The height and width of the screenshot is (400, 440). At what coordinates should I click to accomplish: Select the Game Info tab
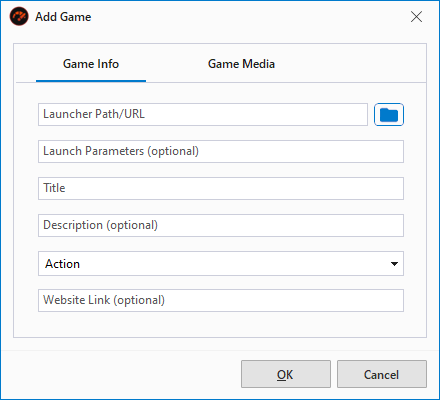91,64
